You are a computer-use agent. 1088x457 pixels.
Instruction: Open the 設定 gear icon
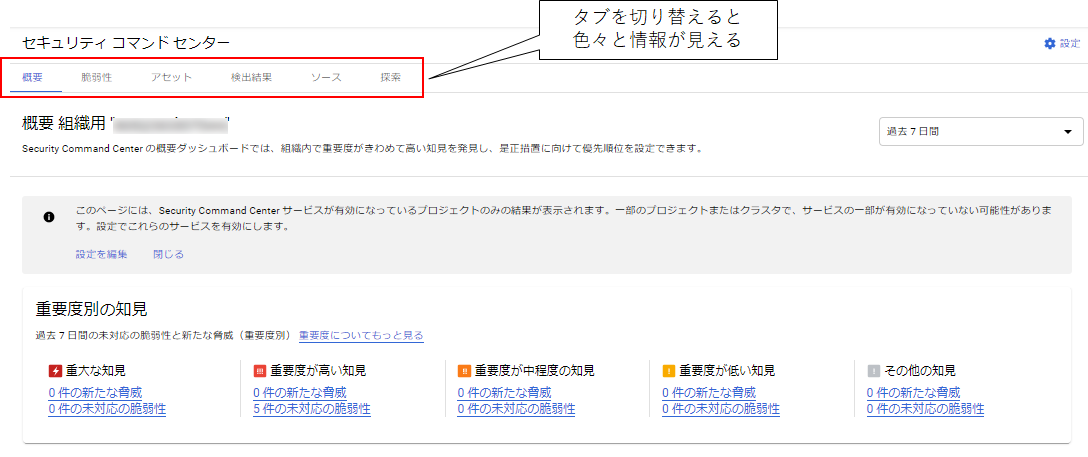coord(1049,44)
